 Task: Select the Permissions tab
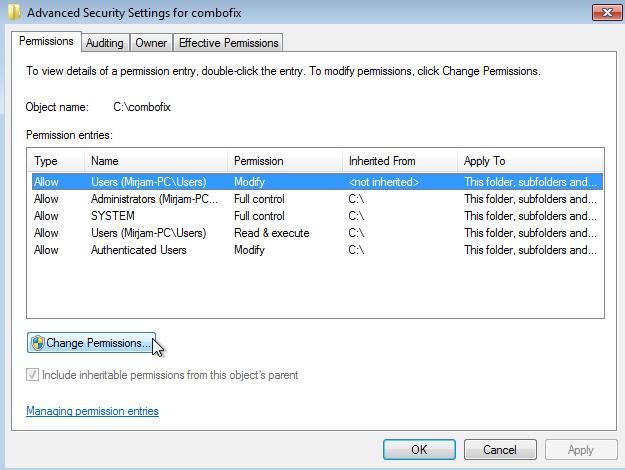(46, 42)
